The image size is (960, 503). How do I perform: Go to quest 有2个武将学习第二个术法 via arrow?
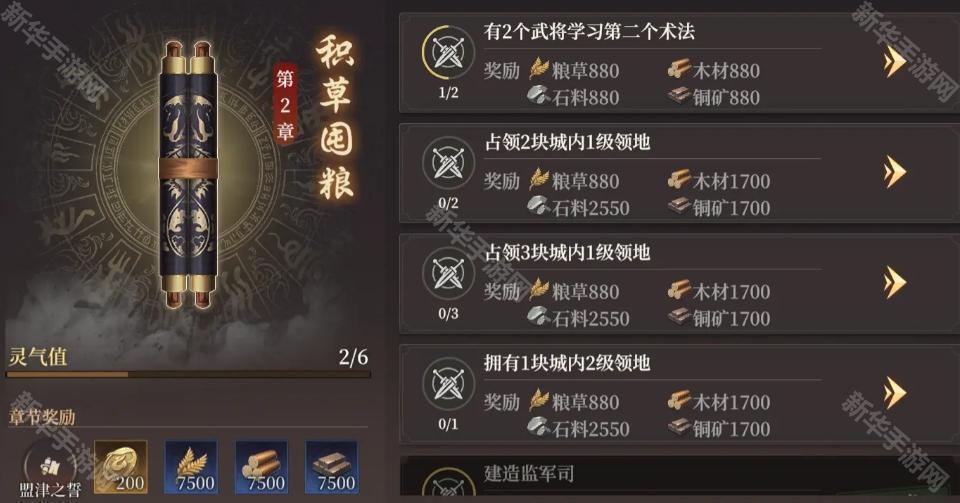click(x=894, y=61)
